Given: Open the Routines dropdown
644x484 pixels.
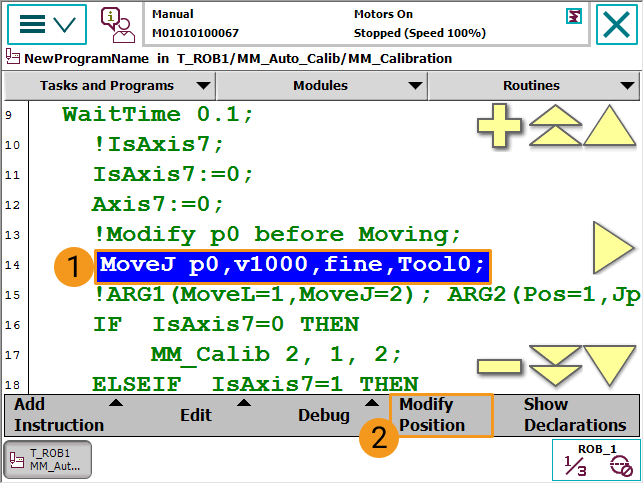Looking at the screenshot, I should 534,86.
